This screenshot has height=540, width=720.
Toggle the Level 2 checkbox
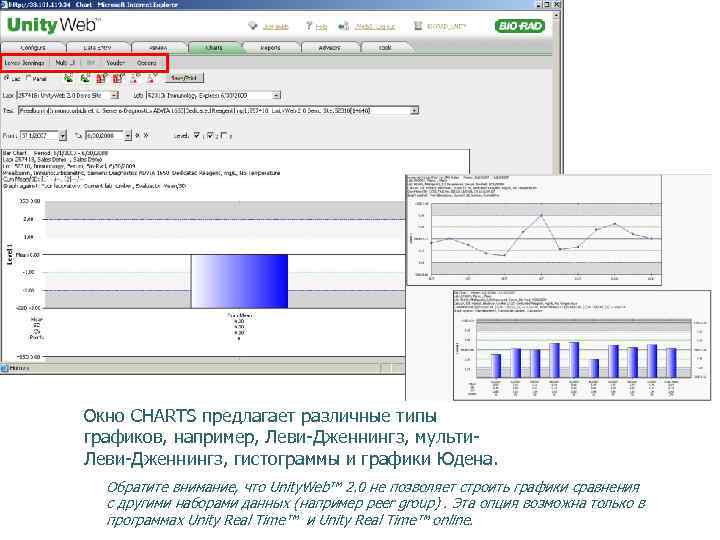tap(210, 135)
